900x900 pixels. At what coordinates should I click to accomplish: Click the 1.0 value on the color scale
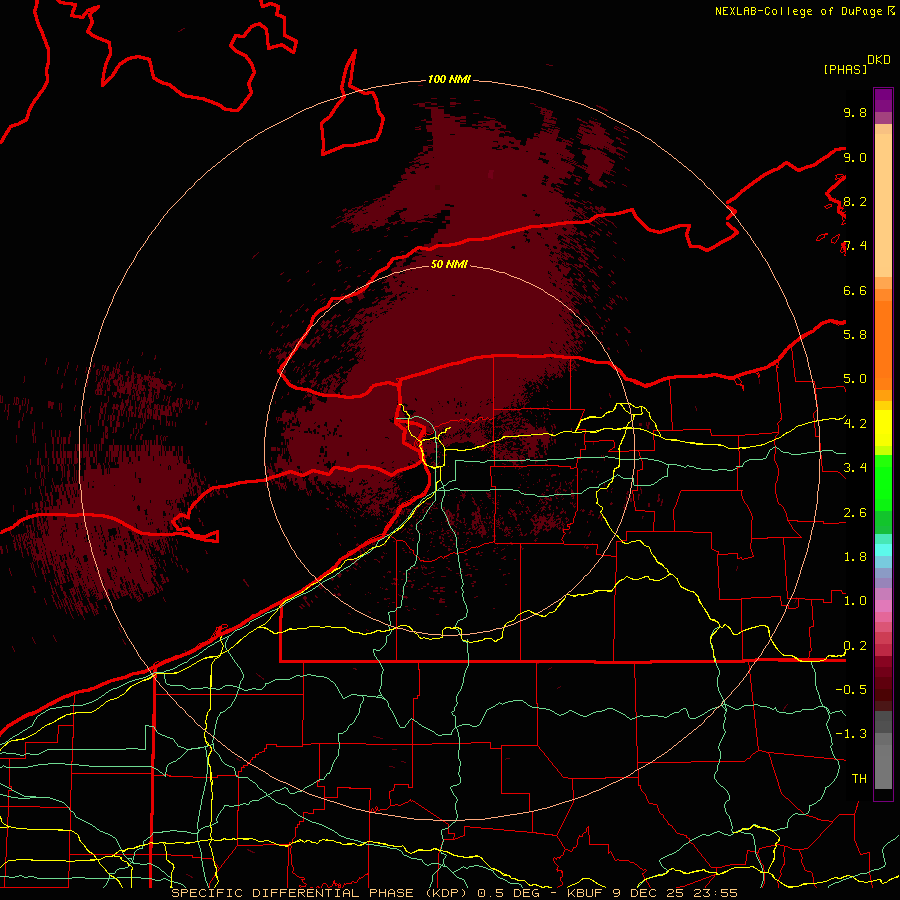coord(855,600)
